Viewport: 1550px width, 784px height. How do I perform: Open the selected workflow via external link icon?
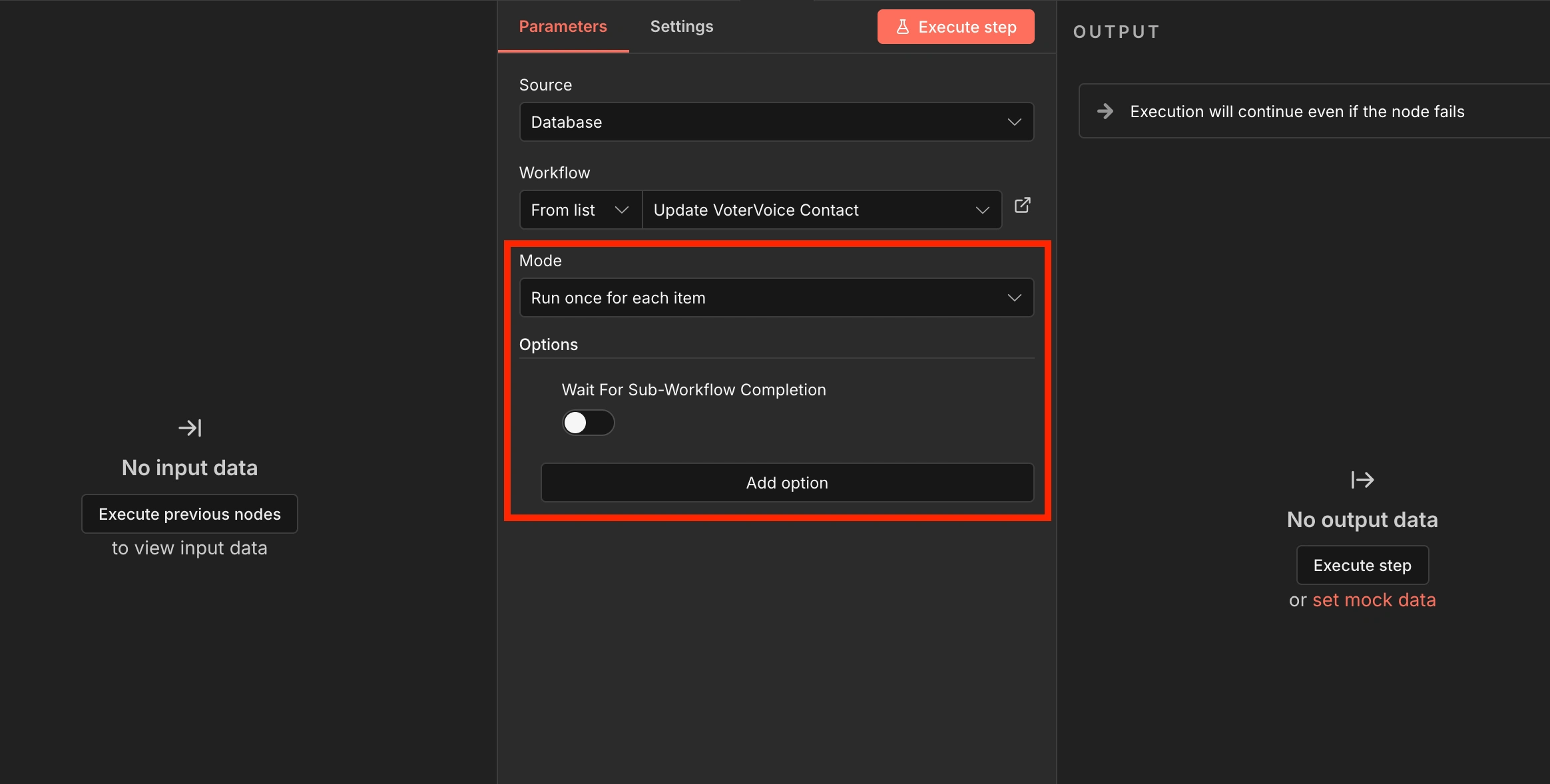pos(1022,206)
